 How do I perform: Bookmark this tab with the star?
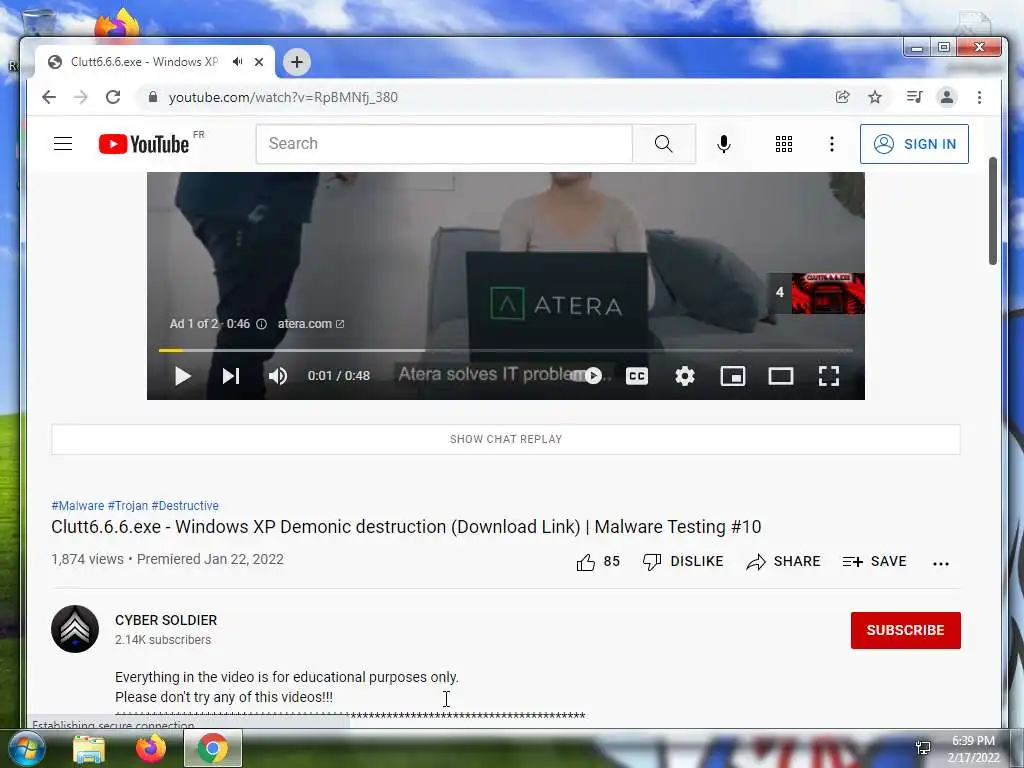coord(875,97)
